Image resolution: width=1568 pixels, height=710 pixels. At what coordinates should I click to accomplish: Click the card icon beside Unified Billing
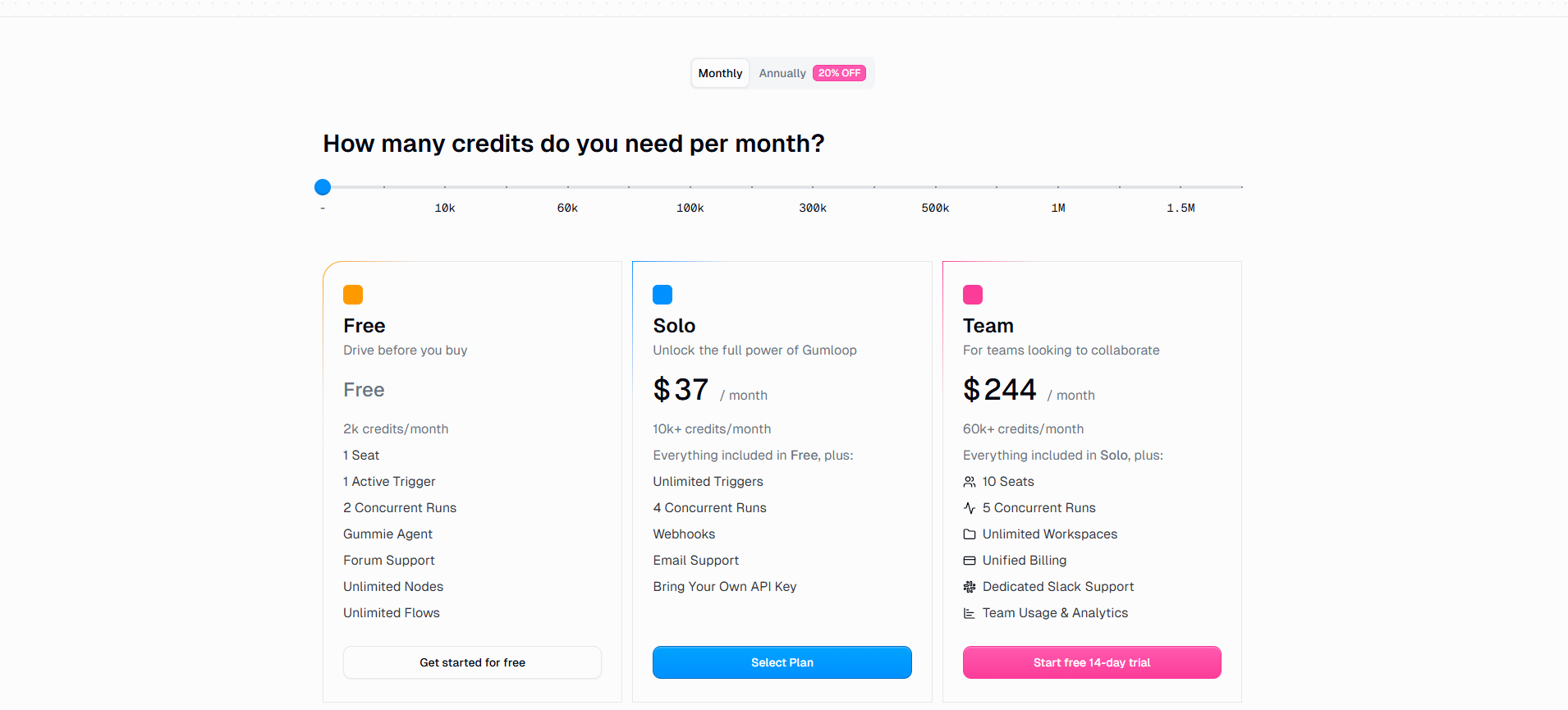(x=970, y=560)
